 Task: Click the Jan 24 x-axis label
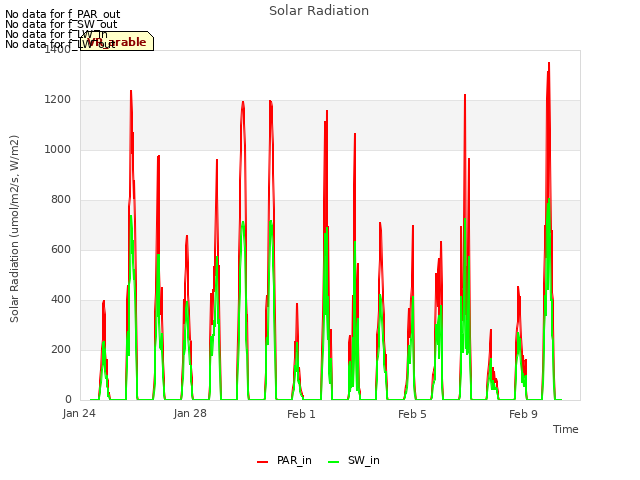(79, 413)
